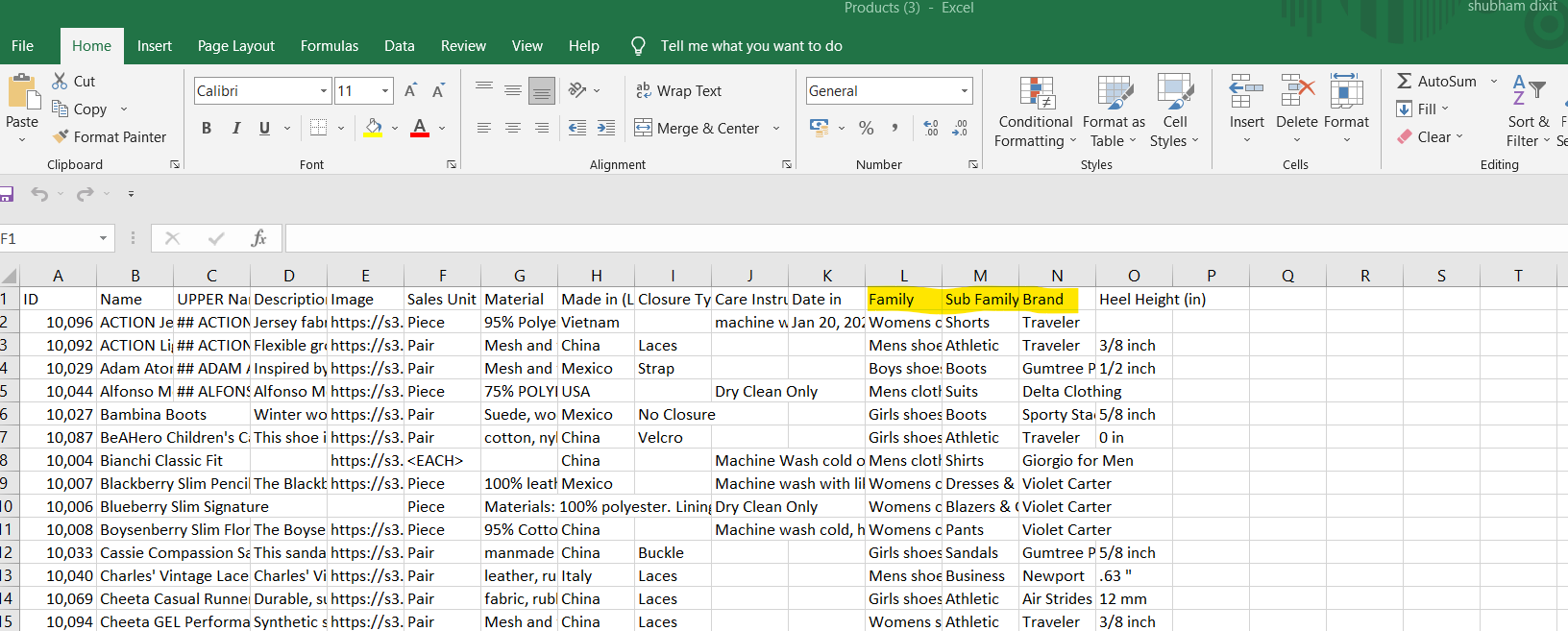This screenshot has width=1568, height=631.
Task: Toggle Bottom Align button
Action: click(542, 90)
